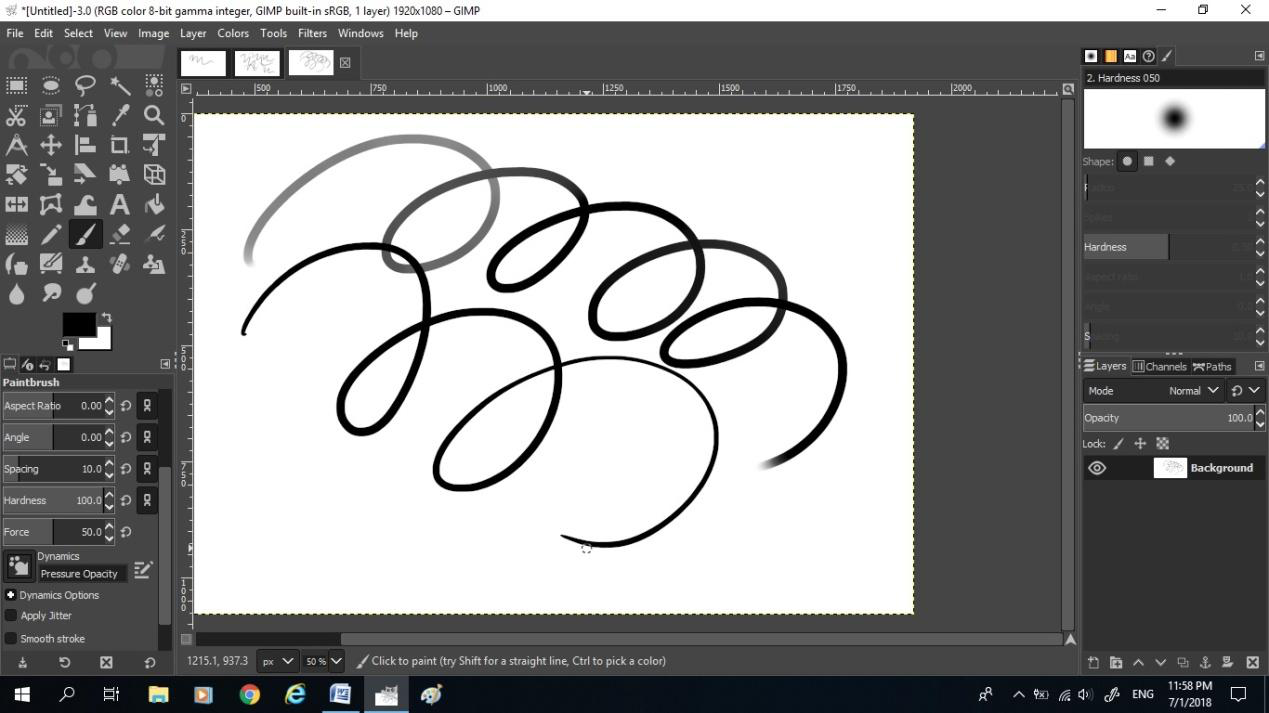The image size is (1269, 713).
Task: Activate the Zoom magnifier tool
Action: point(154,116)
